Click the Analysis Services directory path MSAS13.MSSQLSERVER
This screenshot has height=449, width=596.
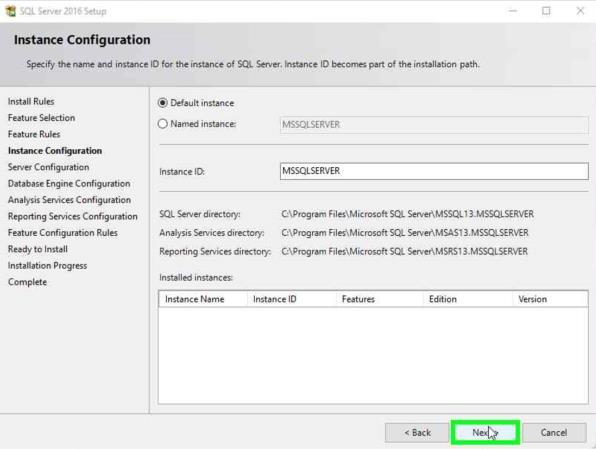(405, 233)
